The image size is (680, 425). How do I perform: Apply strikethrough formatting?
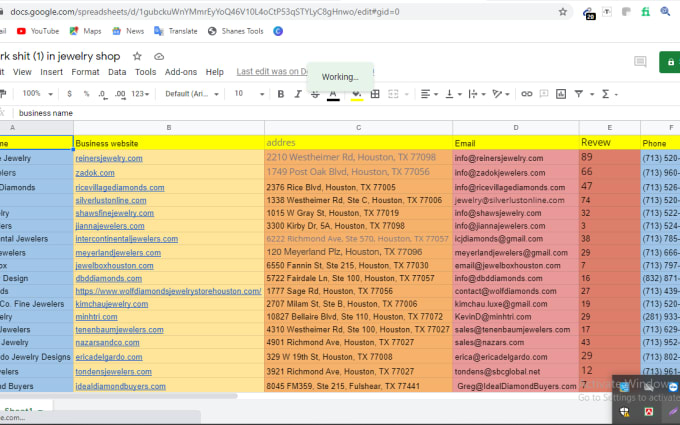pos(315,94)
